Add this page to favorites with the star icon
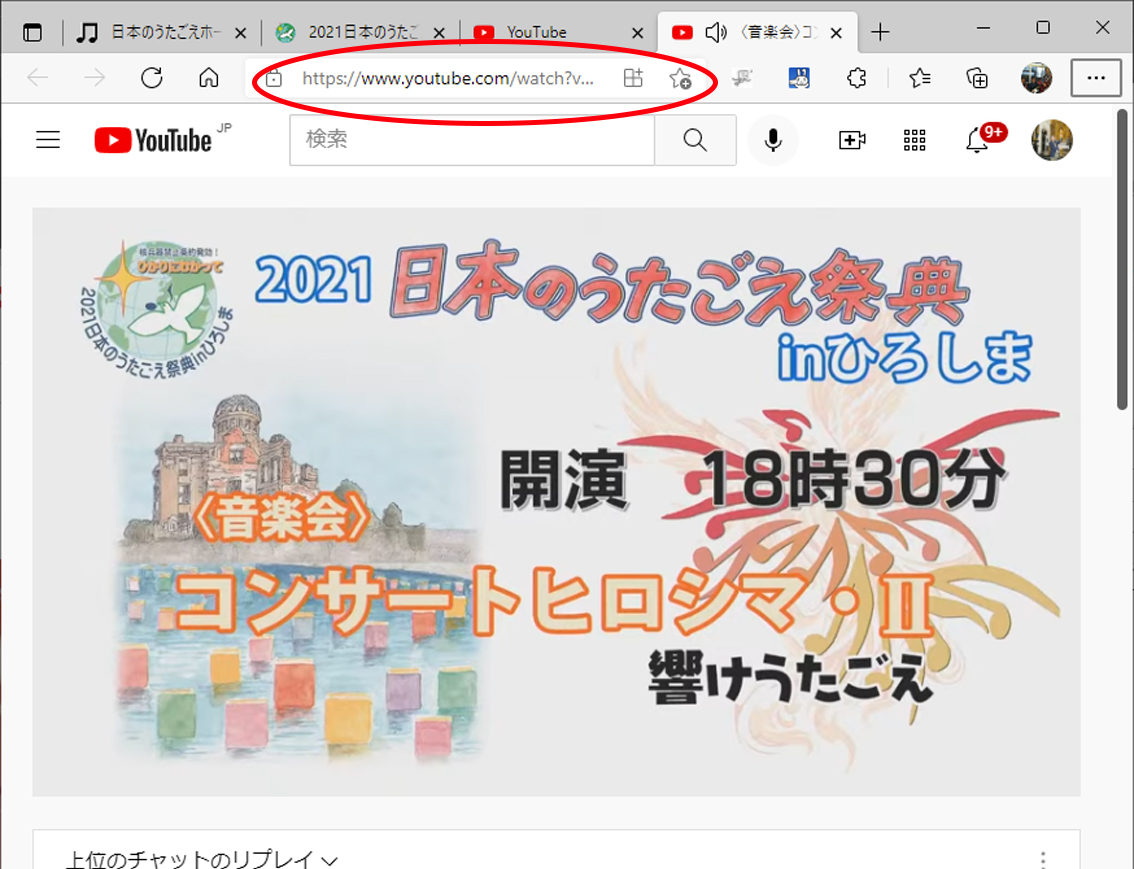 [x=680, y=79]
